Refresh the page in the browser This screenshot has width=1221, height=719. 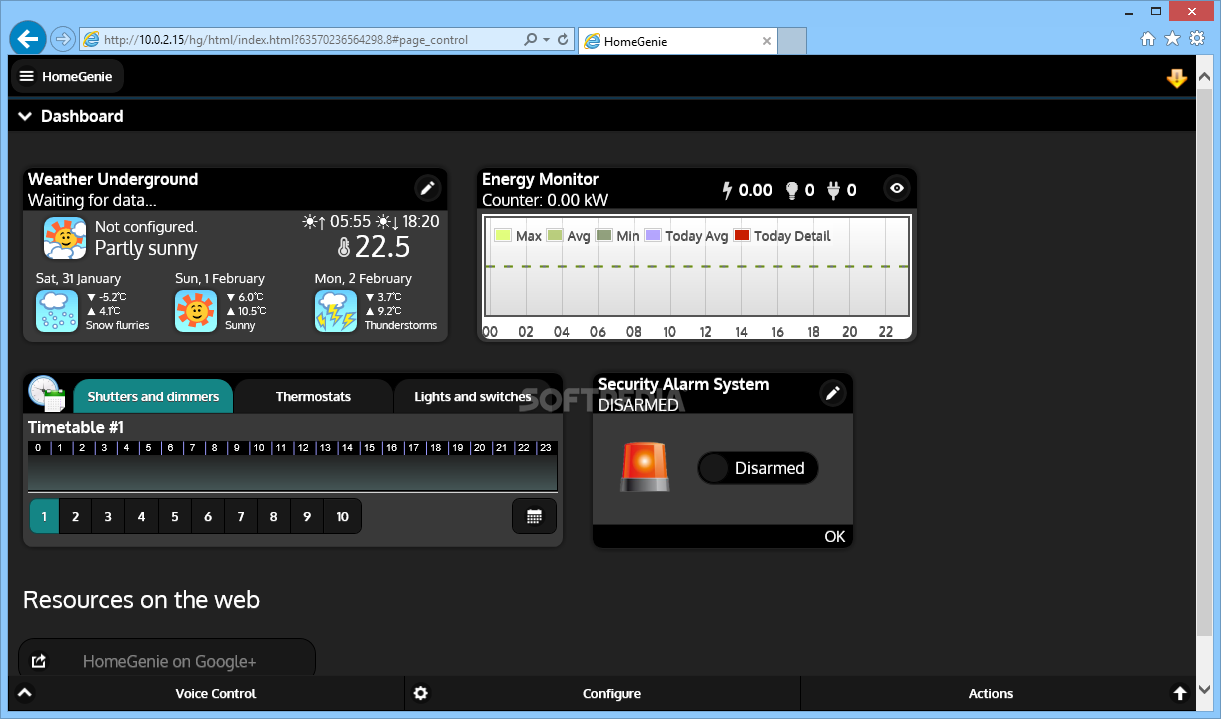pos(563,40)
